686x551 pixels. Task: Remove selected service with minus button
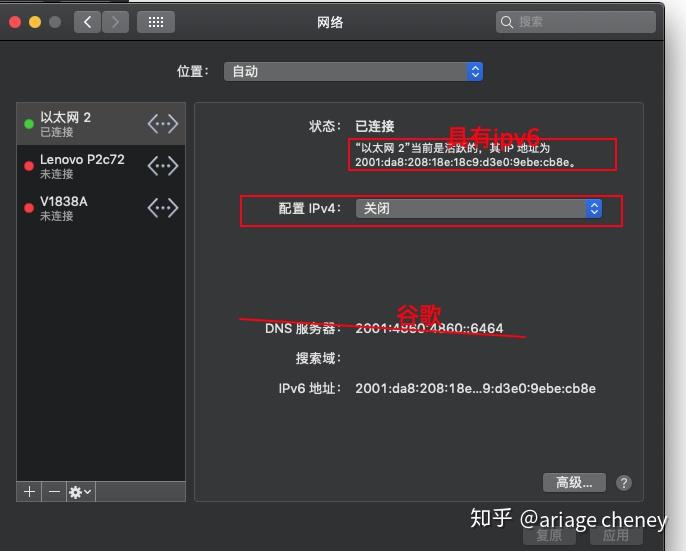pos(54,491)
